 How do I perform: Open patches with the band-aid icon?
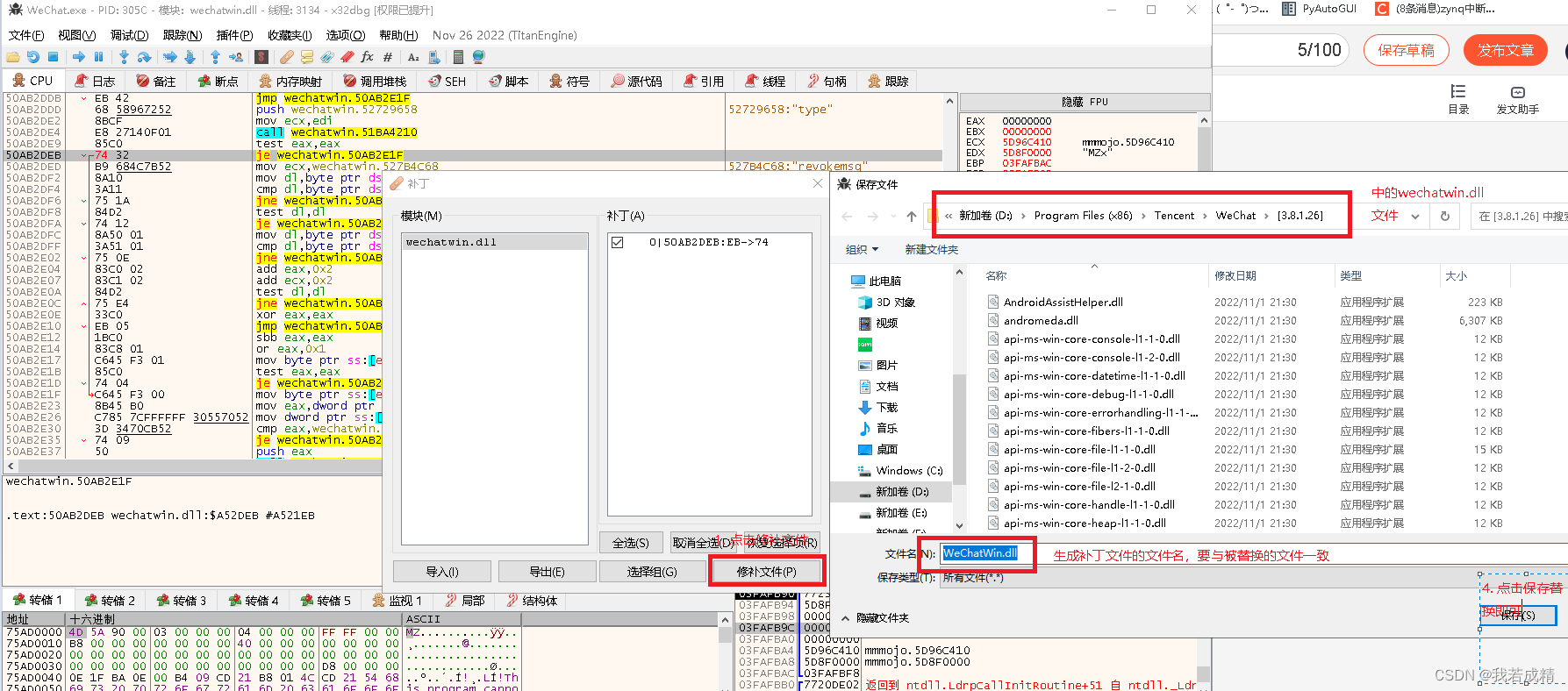[x=287, y=57]
